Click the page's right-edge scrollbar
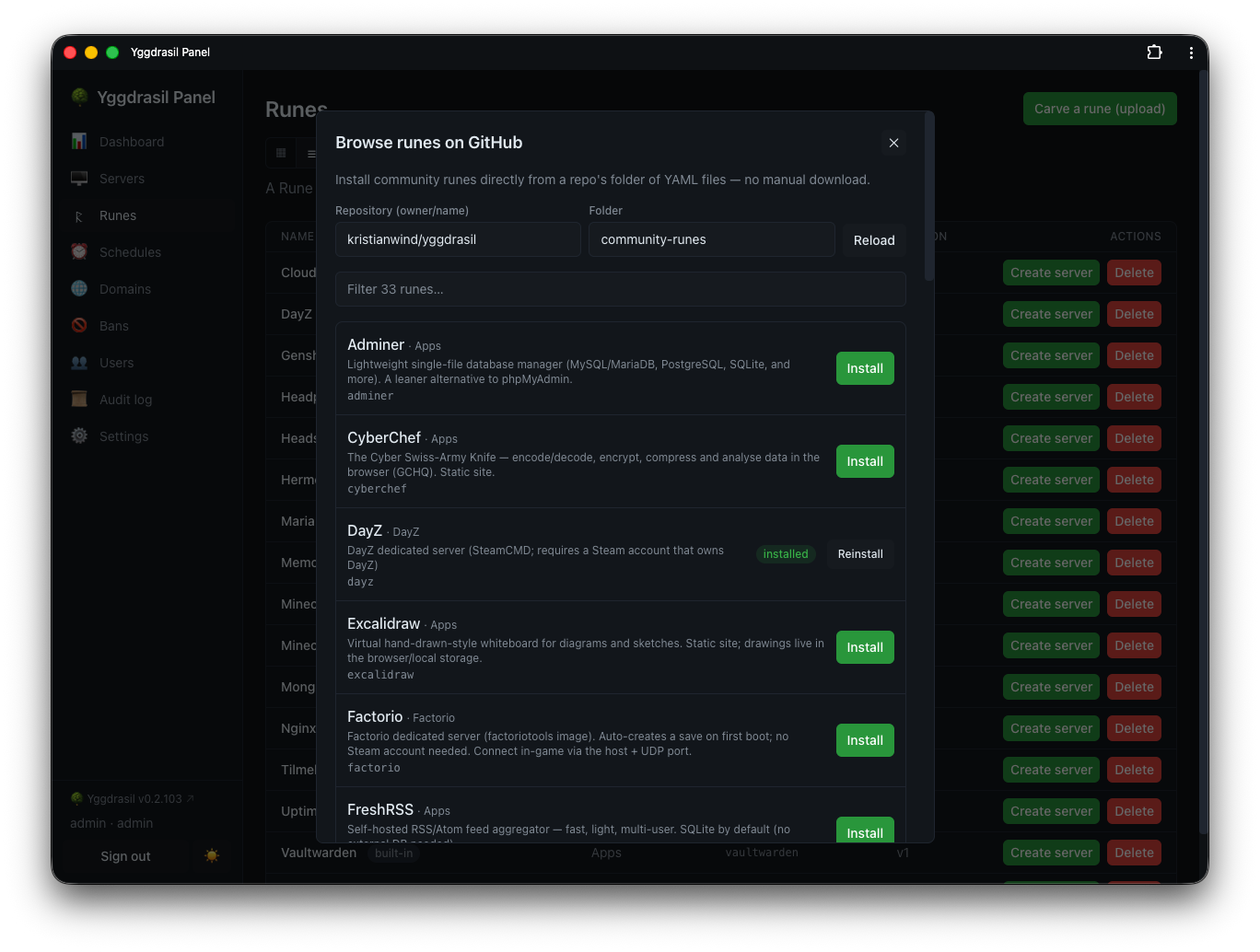Screen dimensions: 1260x952 point(1203,451)
